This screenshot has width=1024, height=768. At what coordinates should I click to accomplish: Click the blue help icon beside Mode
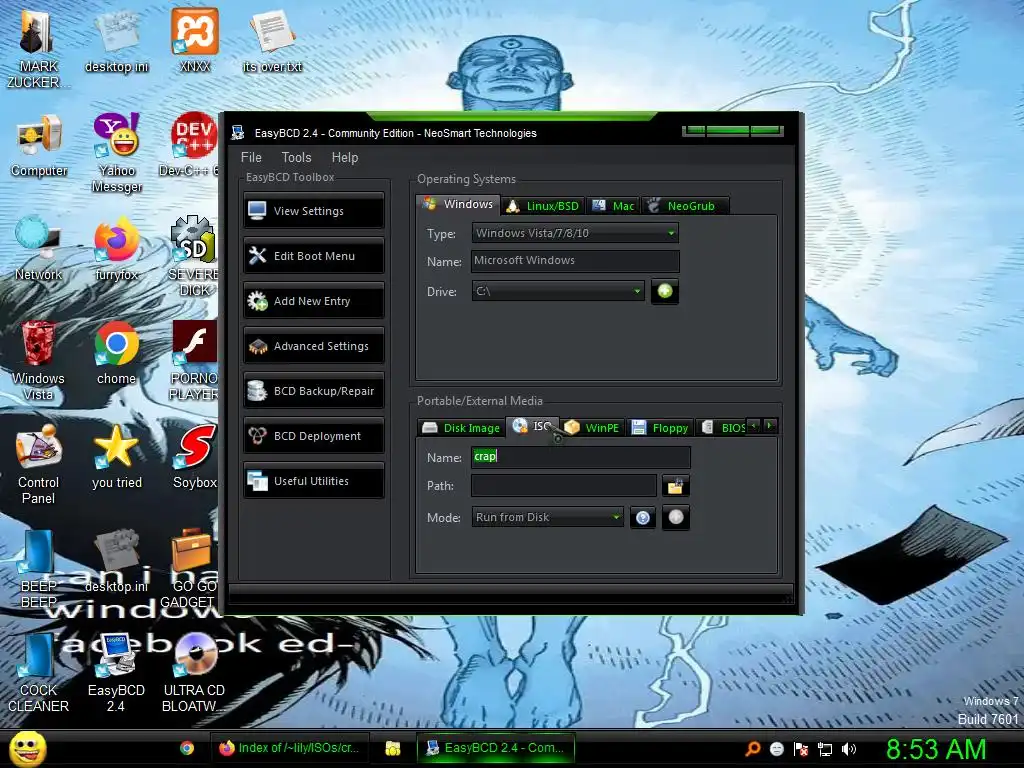pos(643,518)
